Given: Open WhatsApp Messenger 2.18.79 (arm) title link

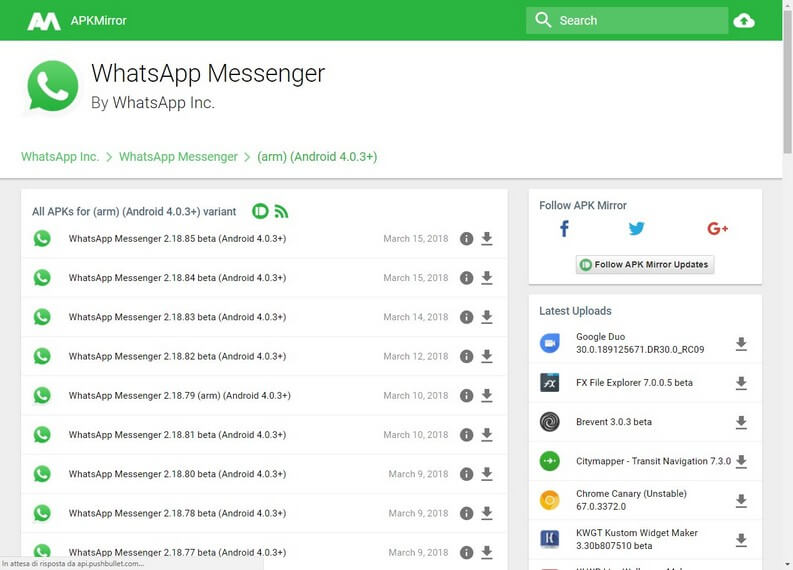Looking at the screenshot, I should tap(180, 396).
